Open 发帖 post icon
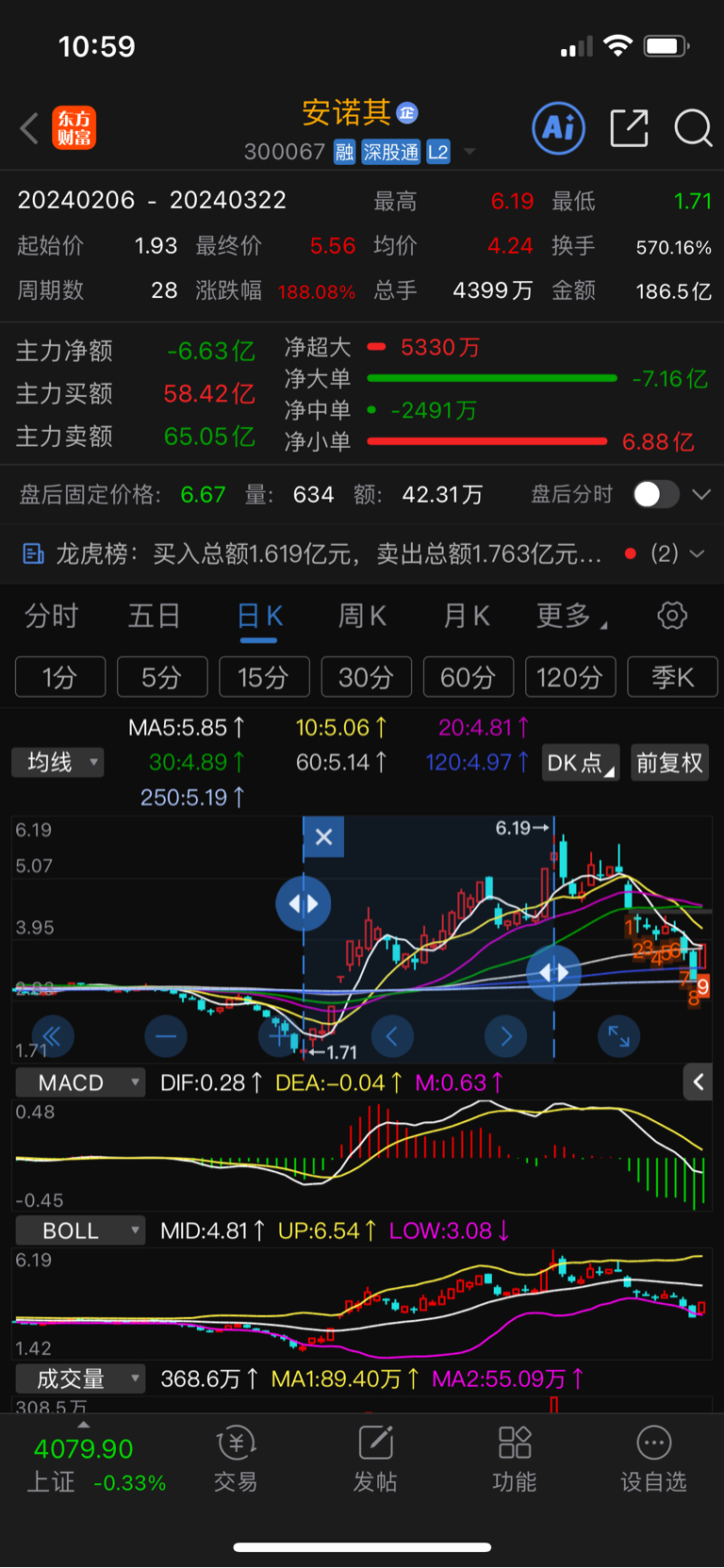 (375, 1459)
